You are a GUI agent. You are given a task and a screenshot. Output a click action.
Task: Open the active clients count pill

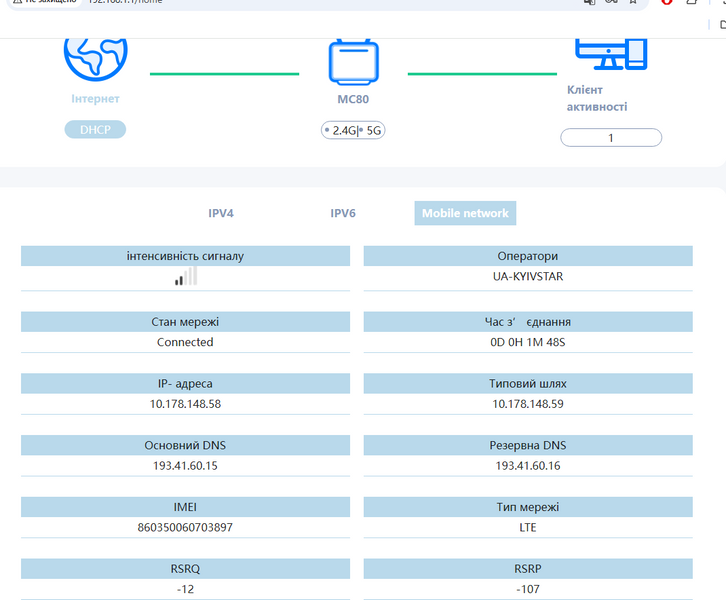coord(611,138)
